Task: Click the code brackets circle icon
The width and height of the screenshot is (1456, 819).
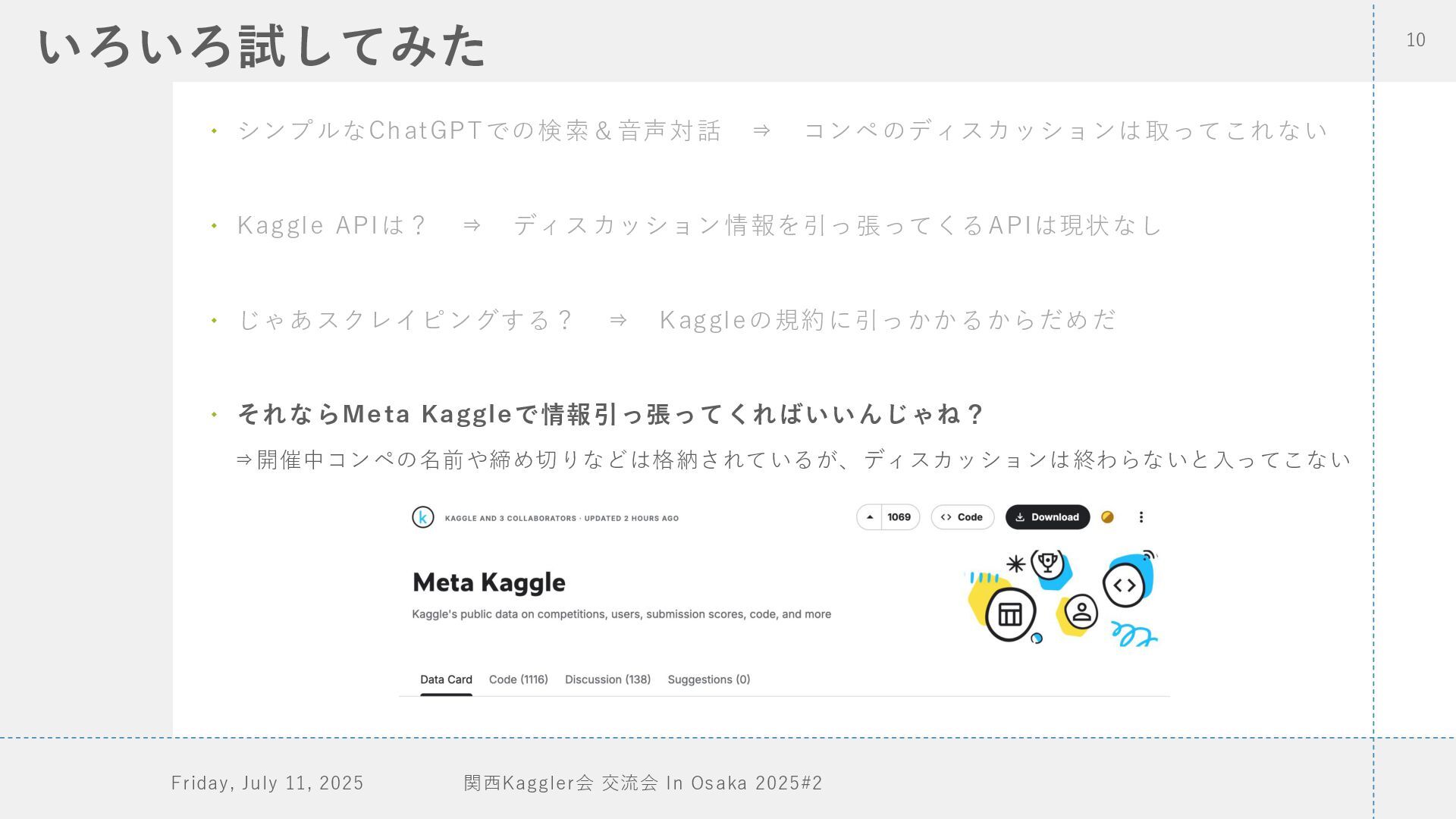Action: 1124,585
